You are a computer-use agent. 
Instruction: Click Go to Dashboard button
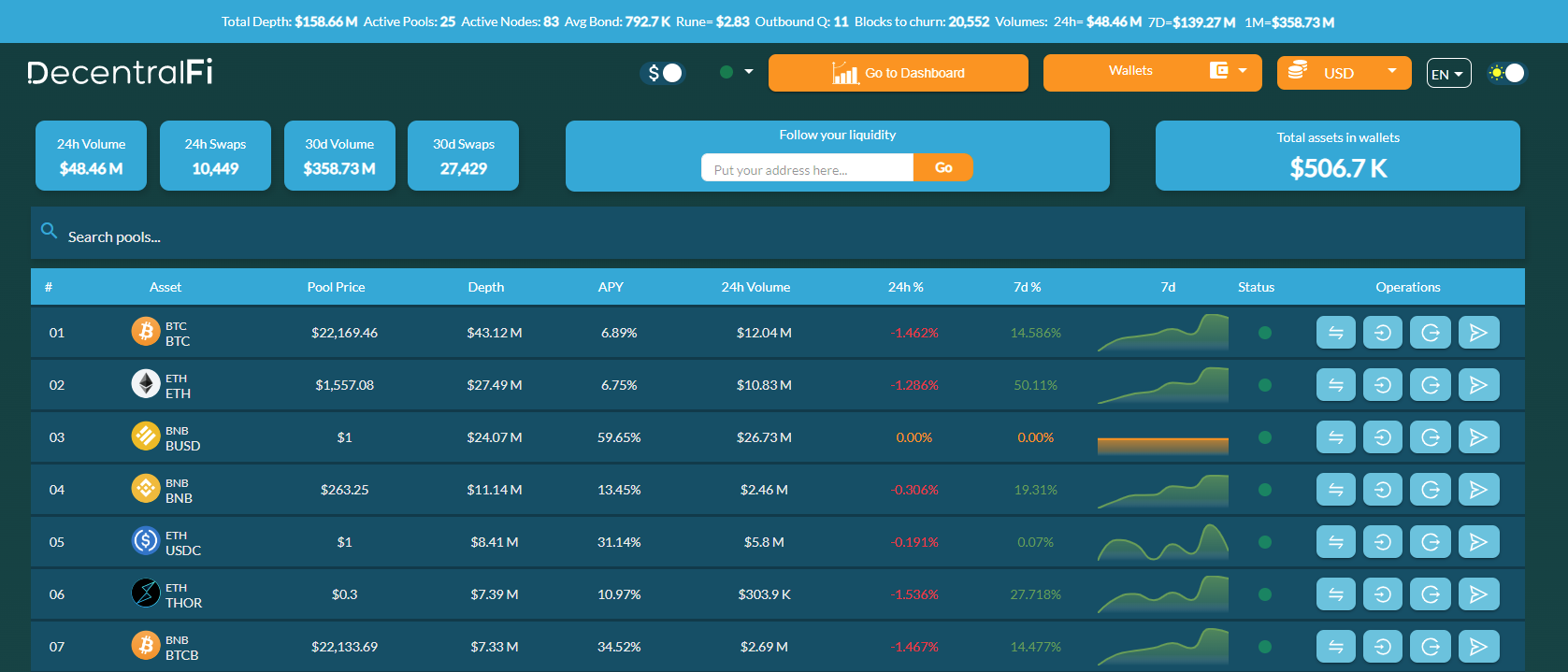click(899, 73)
